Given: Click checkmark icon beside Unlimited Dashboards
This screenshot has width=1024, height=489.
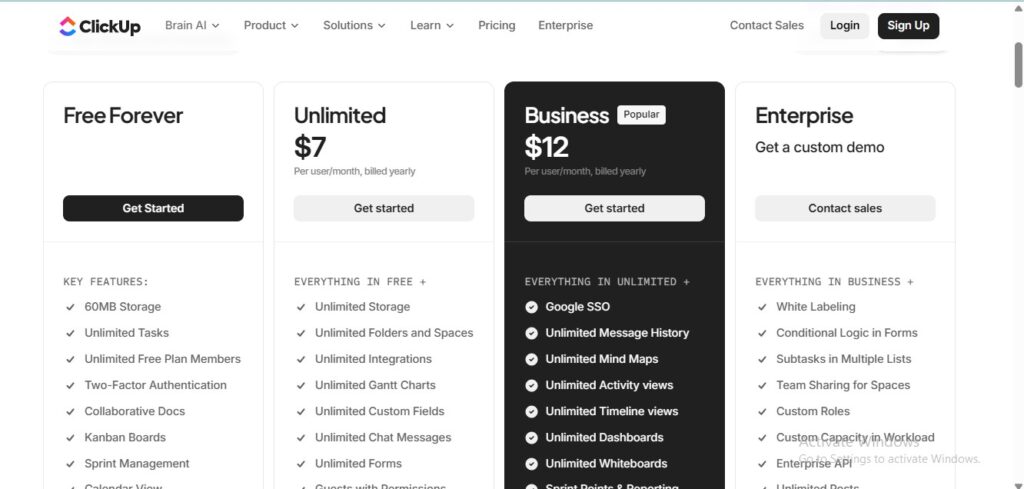Looking at the screenshot, I should [x=532, y=437].
